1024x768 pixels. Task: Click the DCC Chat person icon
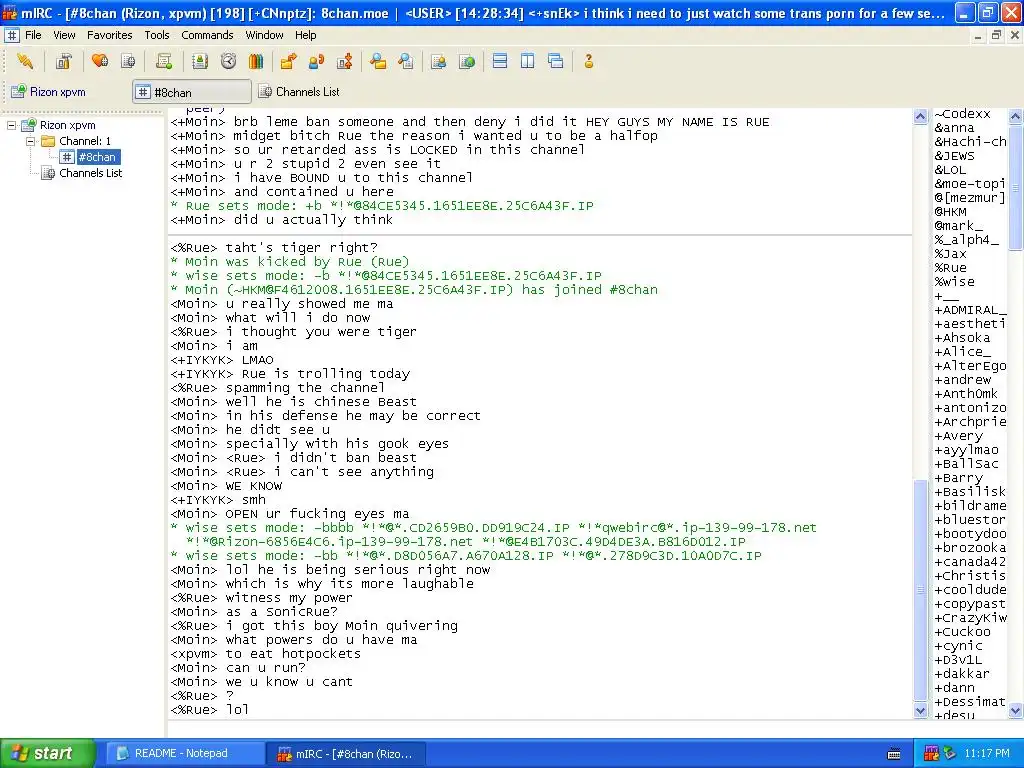(316, 61)
